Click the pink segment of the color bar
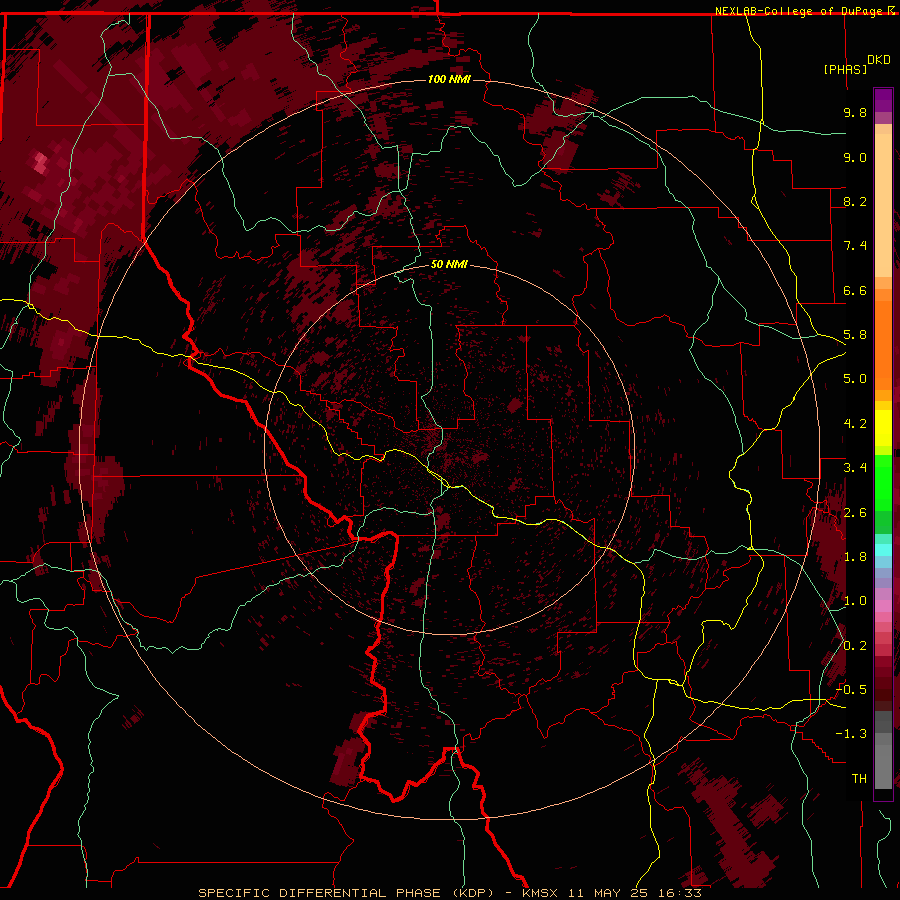This screenshot has width=900, height=900. 883,606
